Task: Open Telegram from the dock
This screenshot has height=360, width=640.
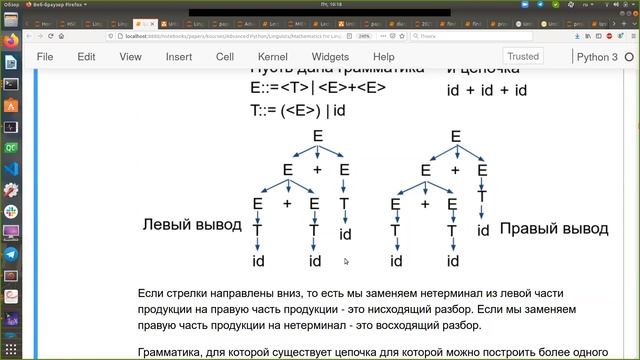Action: click(11, 254)
